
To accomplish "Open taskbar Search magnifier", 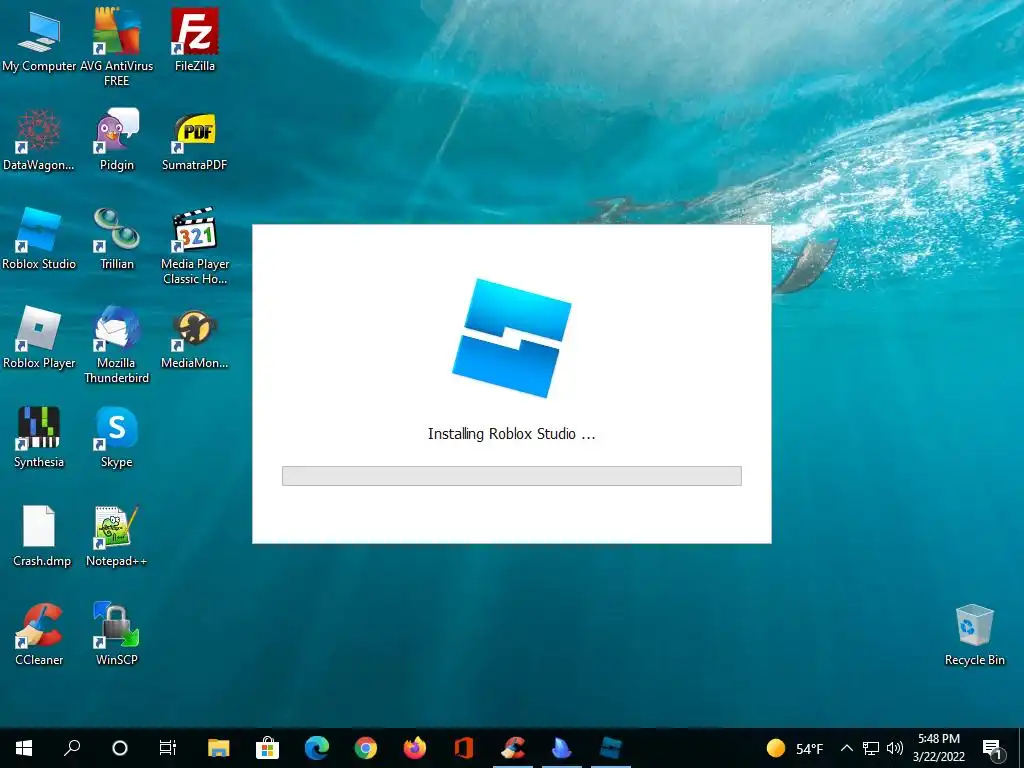I will point(72,748).
